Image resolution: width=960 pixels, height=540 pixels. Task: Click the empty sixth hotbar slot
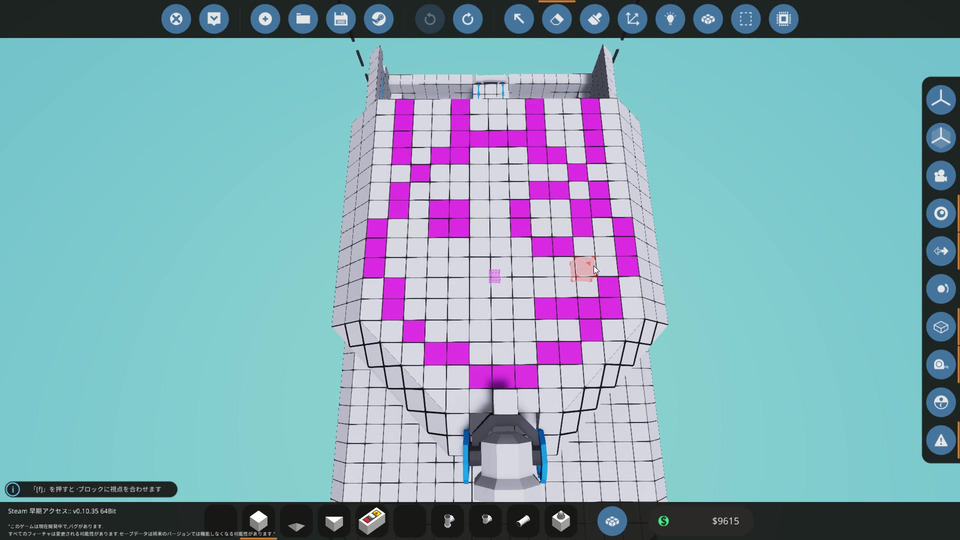[x=410, y=521]
